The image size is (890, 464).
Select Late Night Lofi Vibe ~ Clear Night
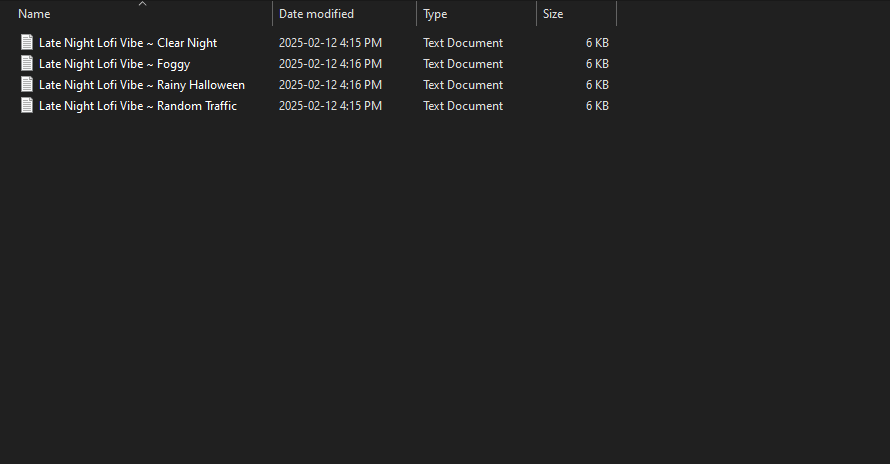[x=128, y=43]
